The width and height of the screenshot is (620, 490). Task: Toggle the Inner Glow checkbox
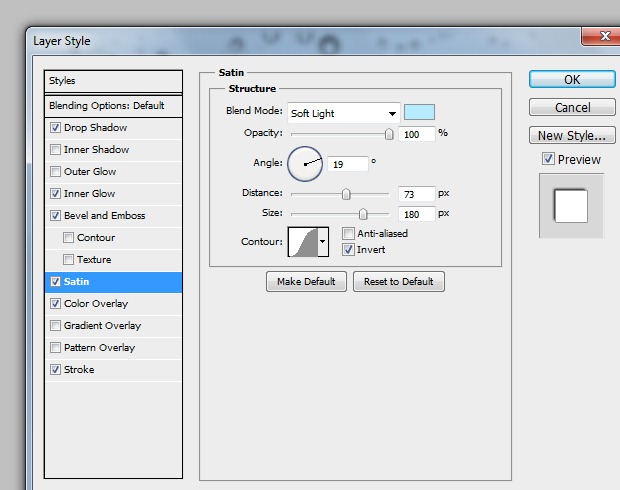(55, 194)
